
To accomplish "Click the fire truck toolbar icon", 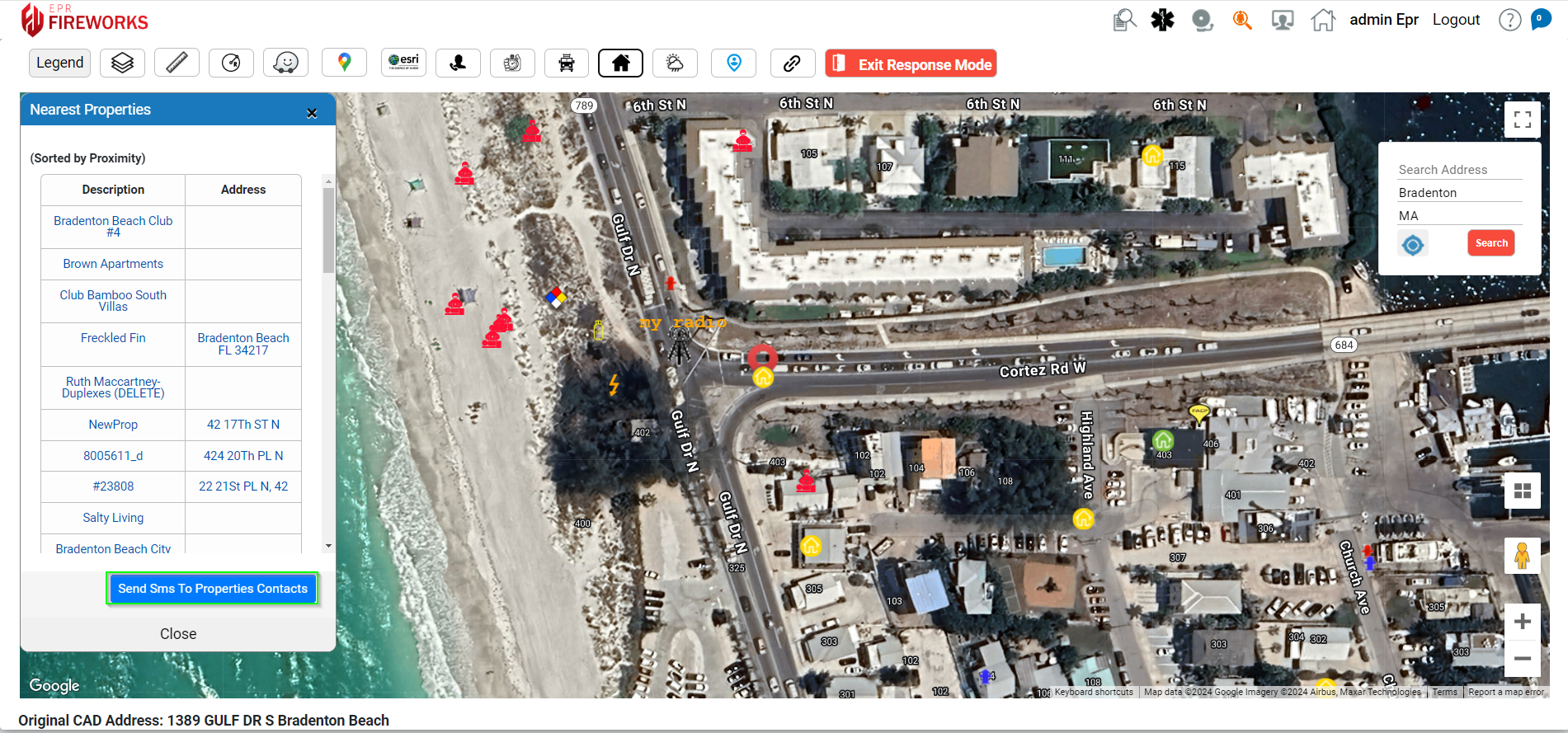I will pyautogui.click(x=567, y=63).
